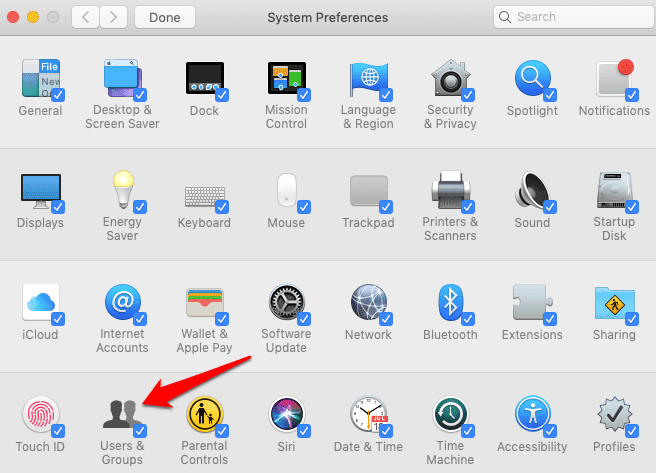Open Internet Accounts @ icon
Screen dimensions: 656x473
click(123, 302)
